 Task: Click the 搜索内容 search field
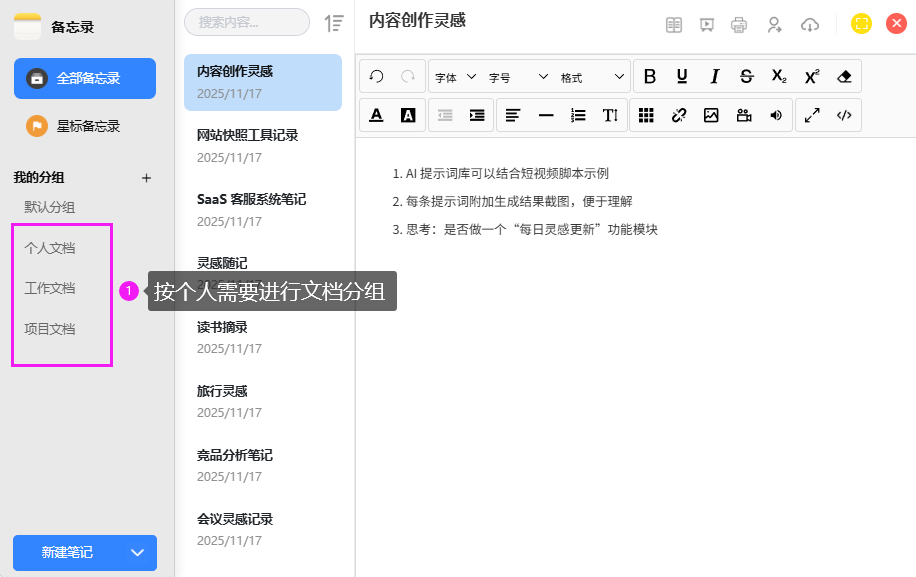tap(247, 22)
